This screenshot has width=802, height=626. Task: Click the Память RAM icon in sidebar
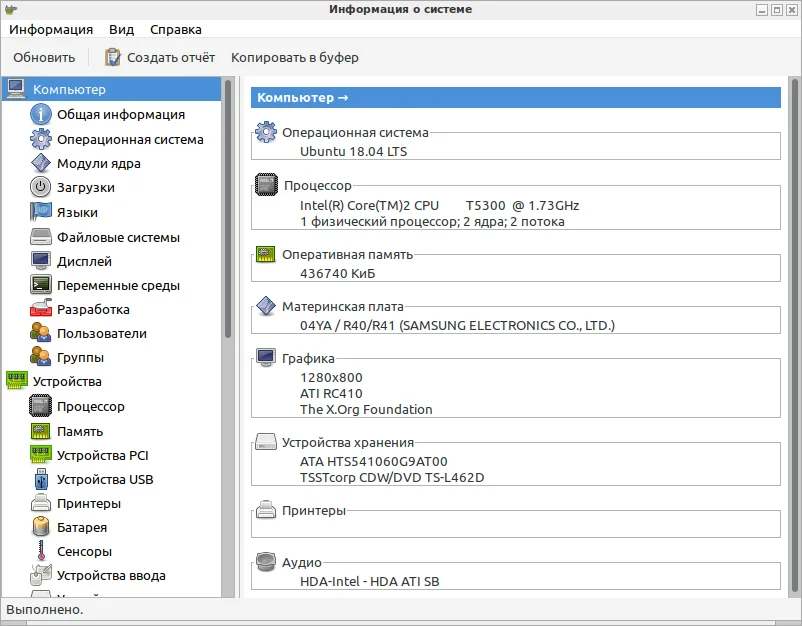pos(40,431)
